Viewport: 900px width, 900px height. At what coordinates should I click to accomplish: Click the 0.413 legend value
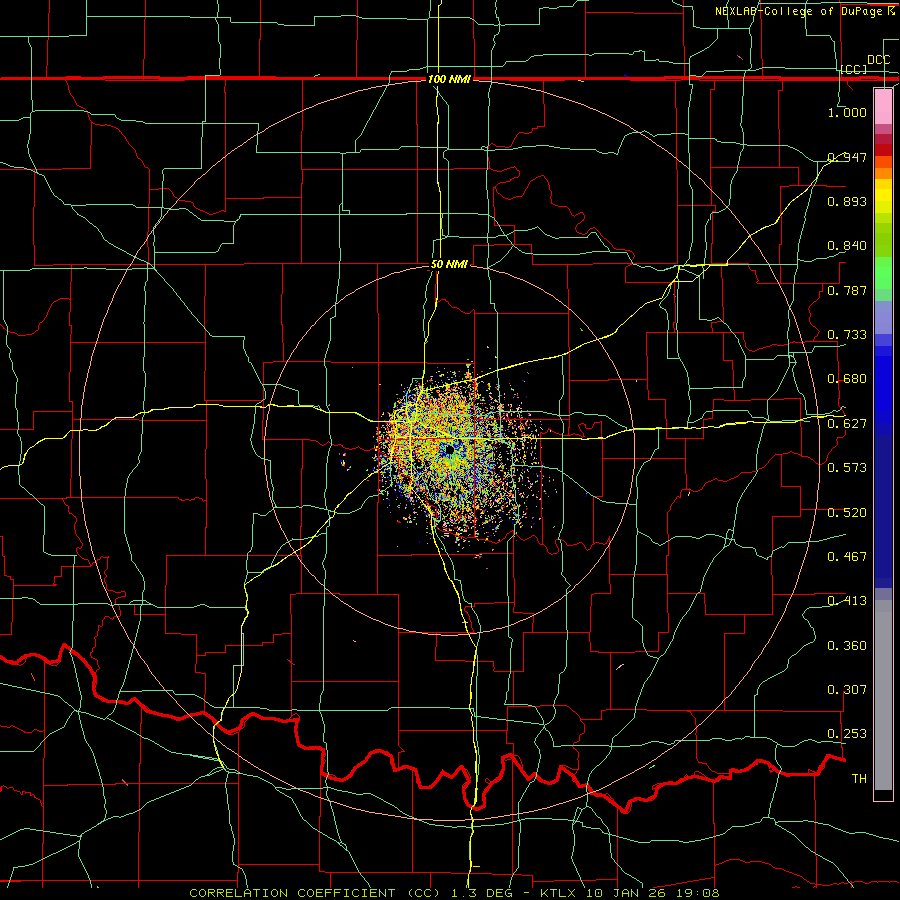pos(847,601)
